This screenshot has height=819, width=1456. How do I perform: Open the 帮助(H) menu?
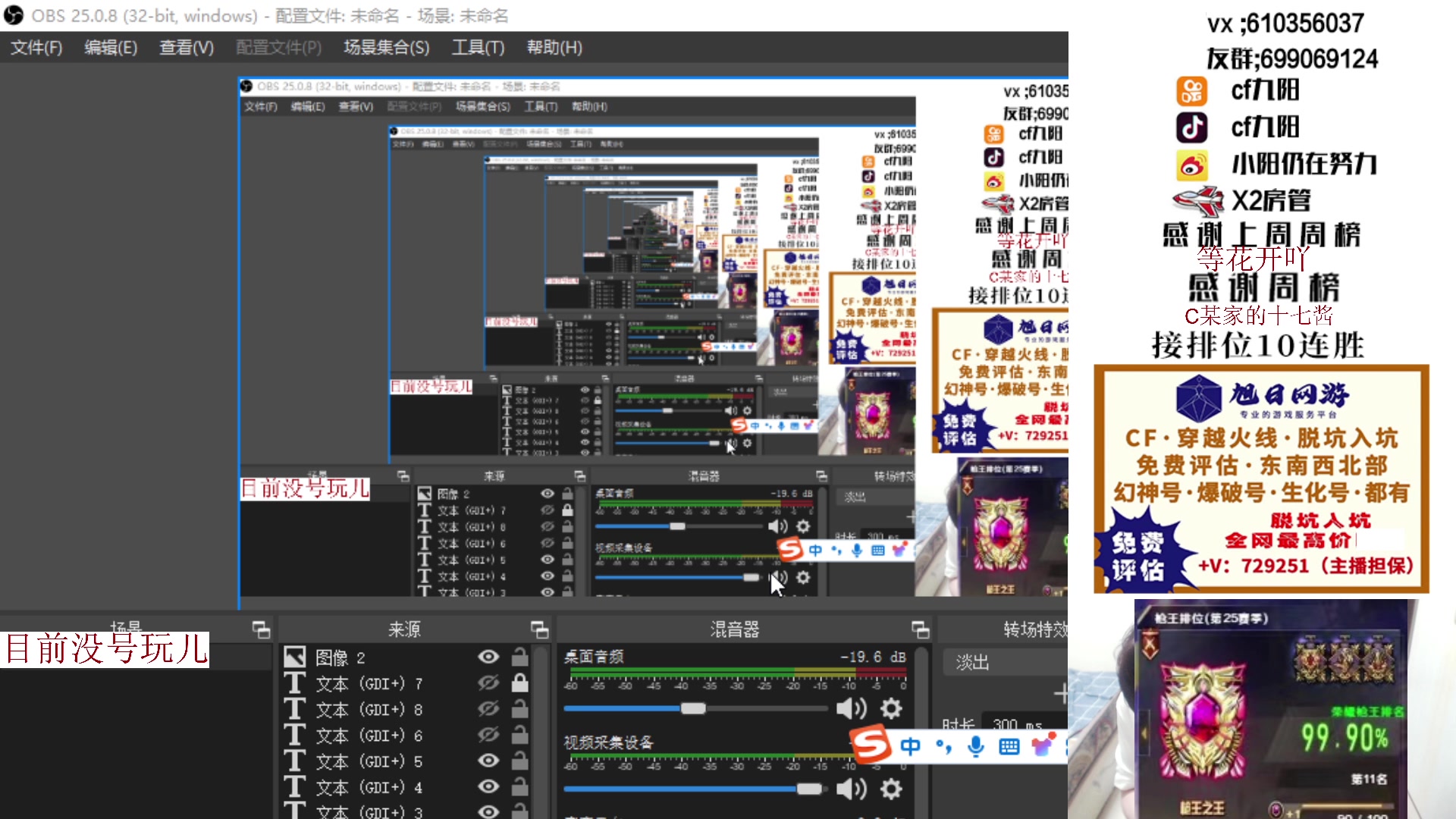(x=554, y=48)
